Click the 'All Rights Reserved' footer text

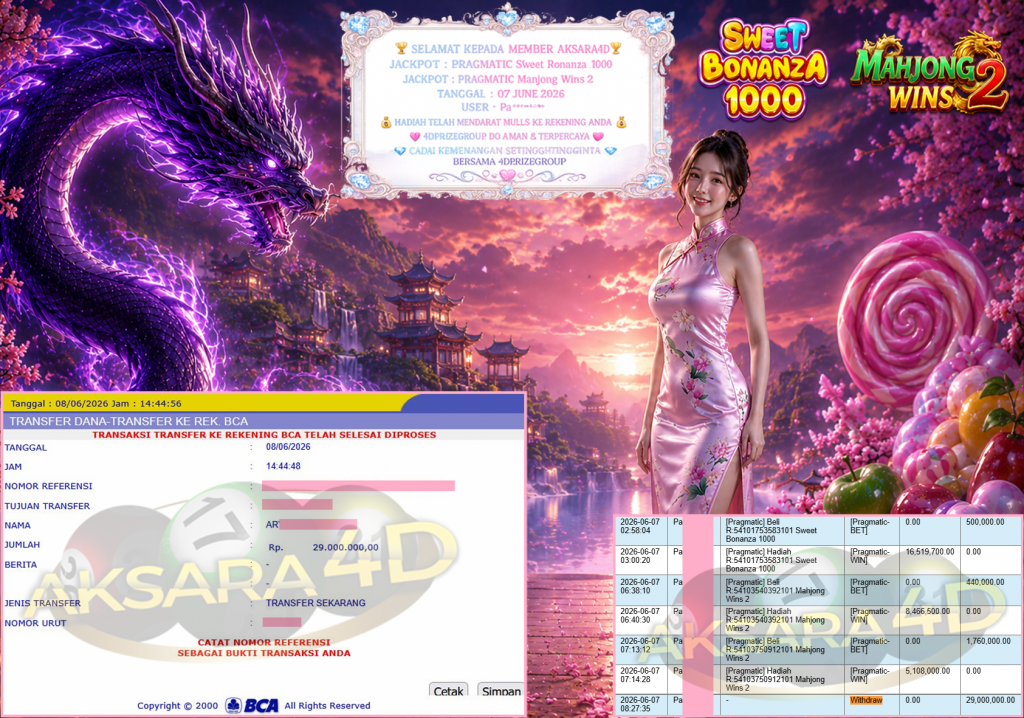point(327,706)
